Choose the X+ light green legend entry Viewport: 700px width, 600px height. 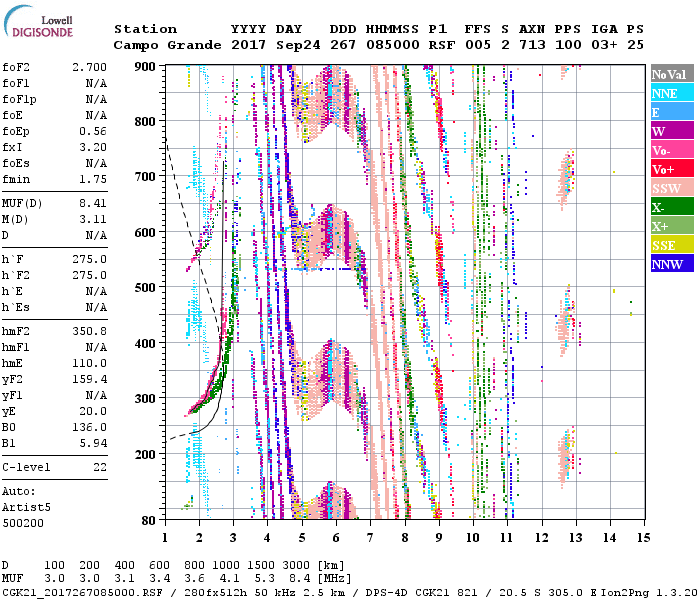(x=670, y=227)
